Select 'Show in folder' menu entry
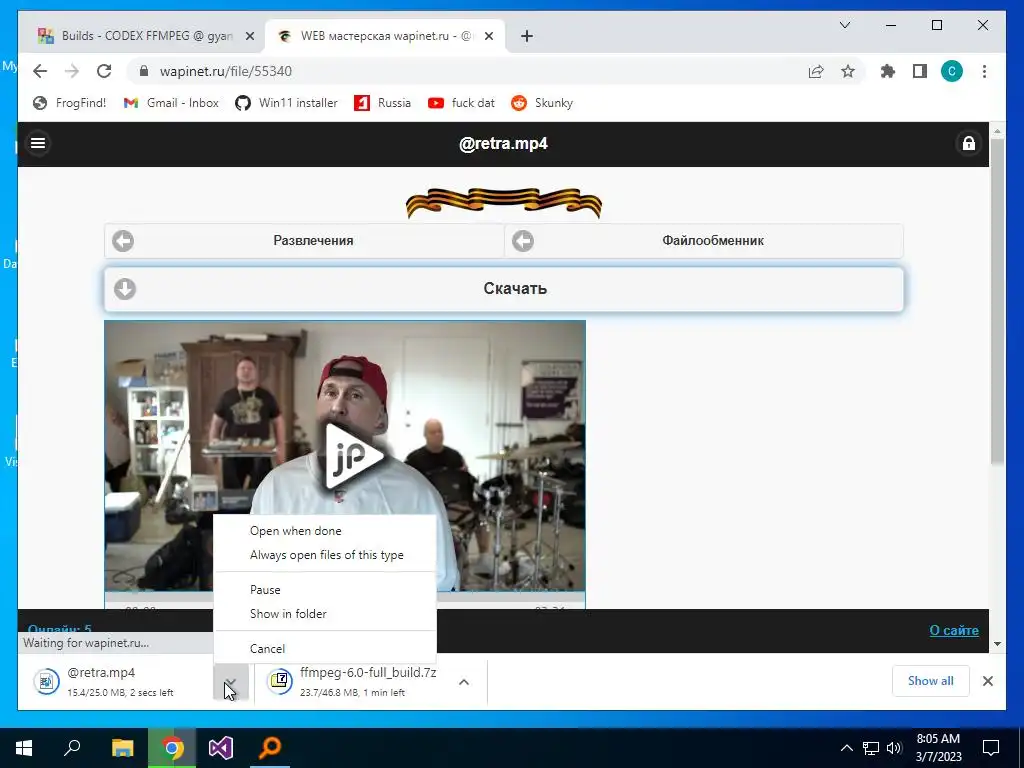Viewport: 1024px width, 768px height. (325, 614)
